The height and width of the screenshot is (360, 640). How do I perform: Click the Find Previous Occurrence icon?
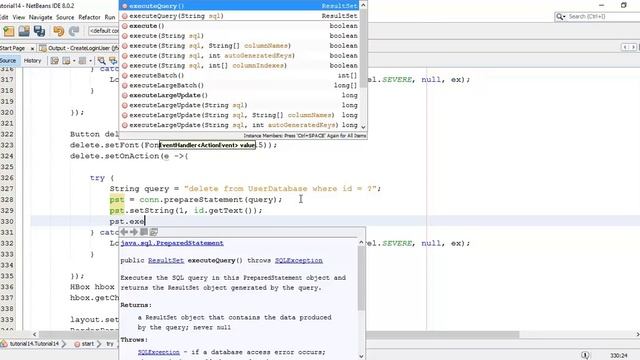[113, 61]
